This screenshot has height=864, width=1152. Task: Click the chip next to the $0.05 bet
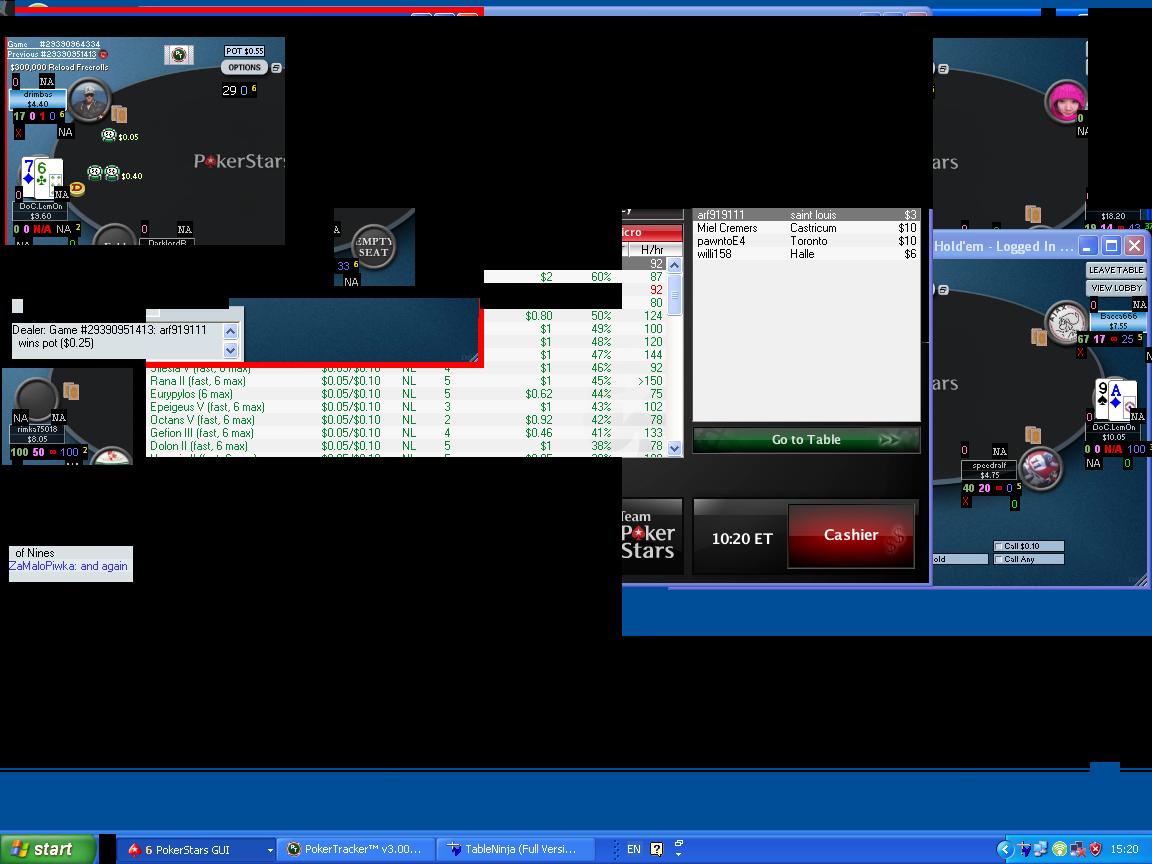[x=109, y=135]
